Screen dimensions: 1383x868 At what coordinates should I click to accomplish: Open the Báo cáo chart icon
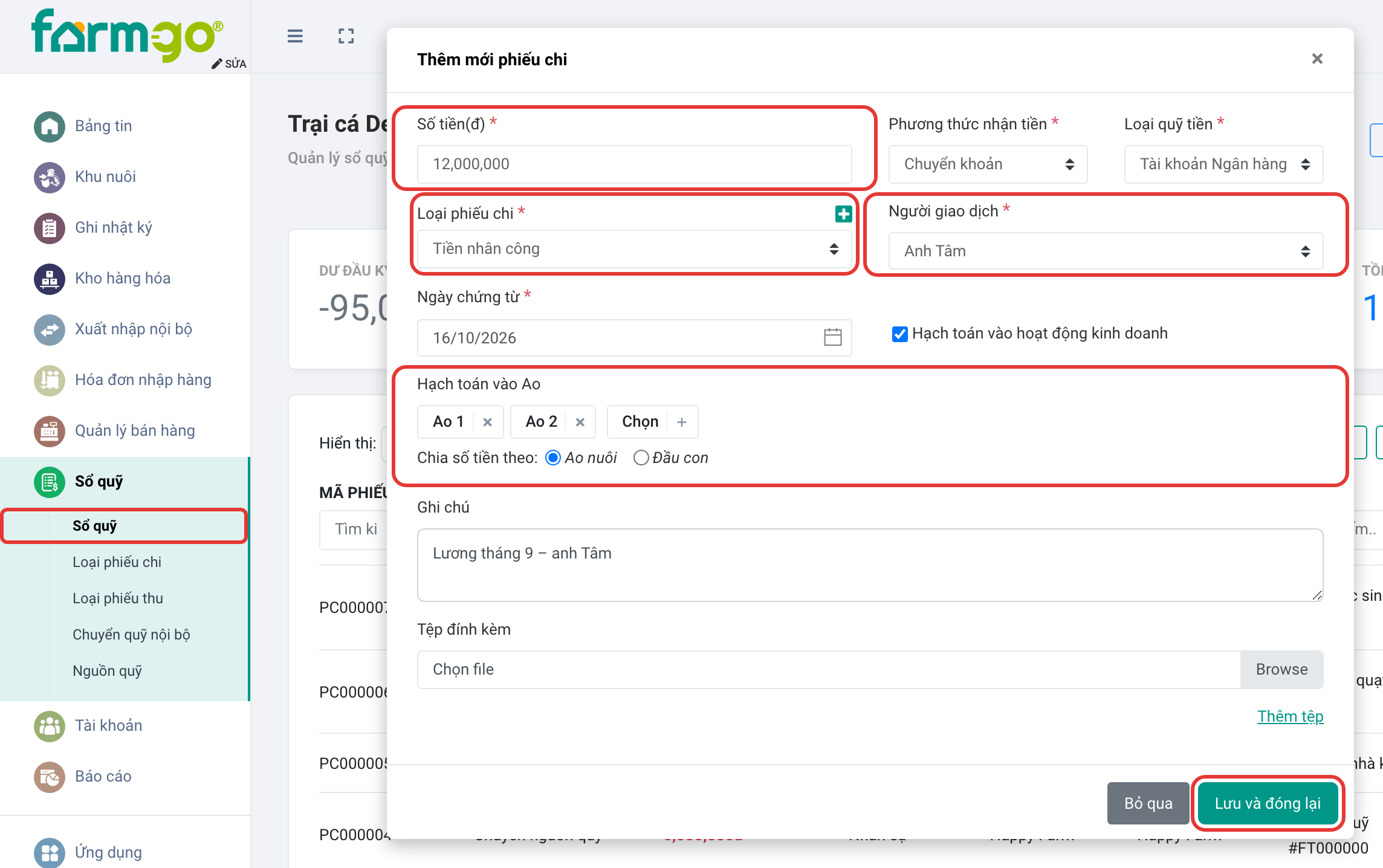(x=50, y=777)
